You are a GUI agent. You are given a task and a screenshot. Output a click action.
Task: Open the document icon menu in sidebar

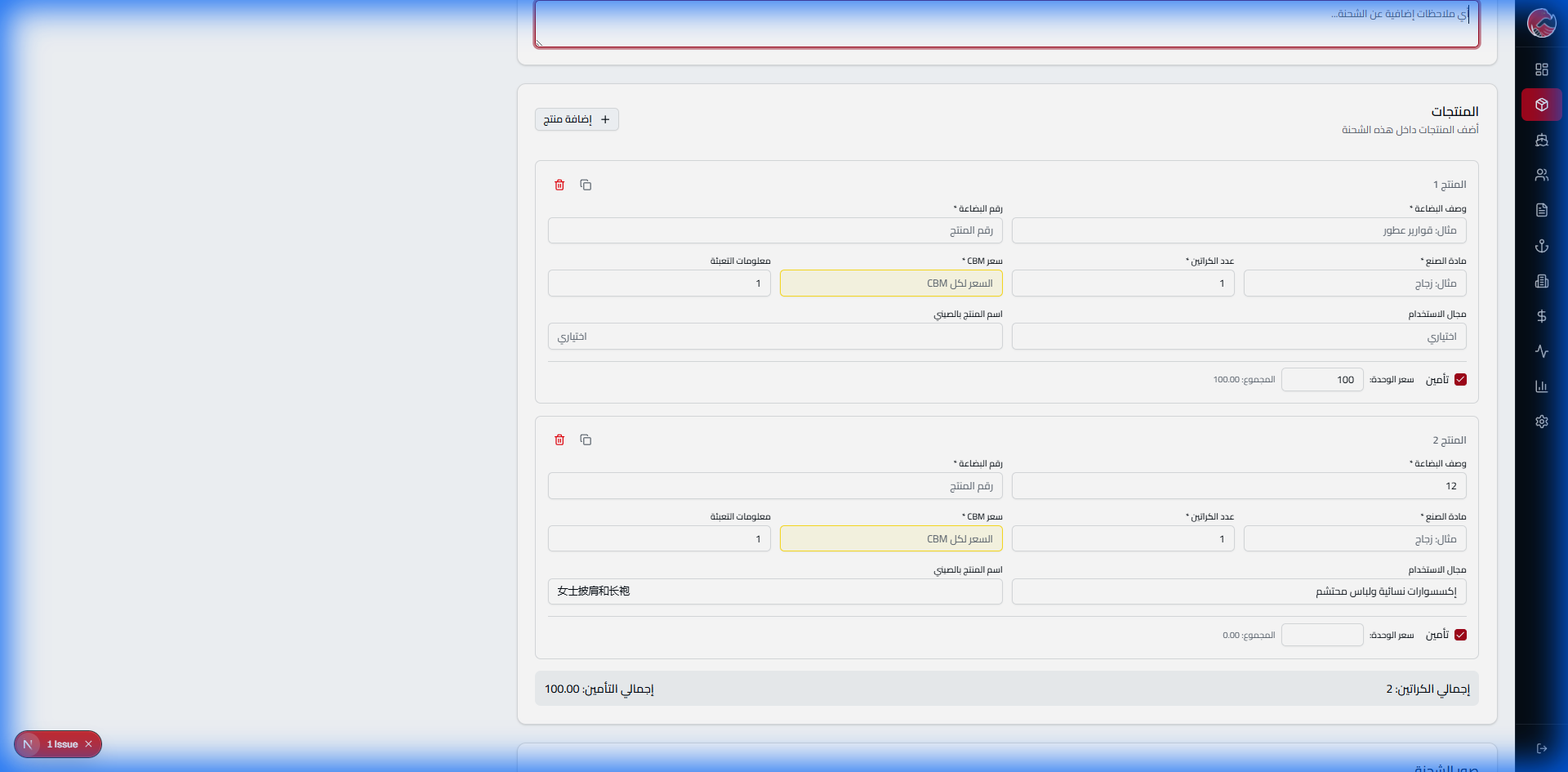coord(1541,210)
